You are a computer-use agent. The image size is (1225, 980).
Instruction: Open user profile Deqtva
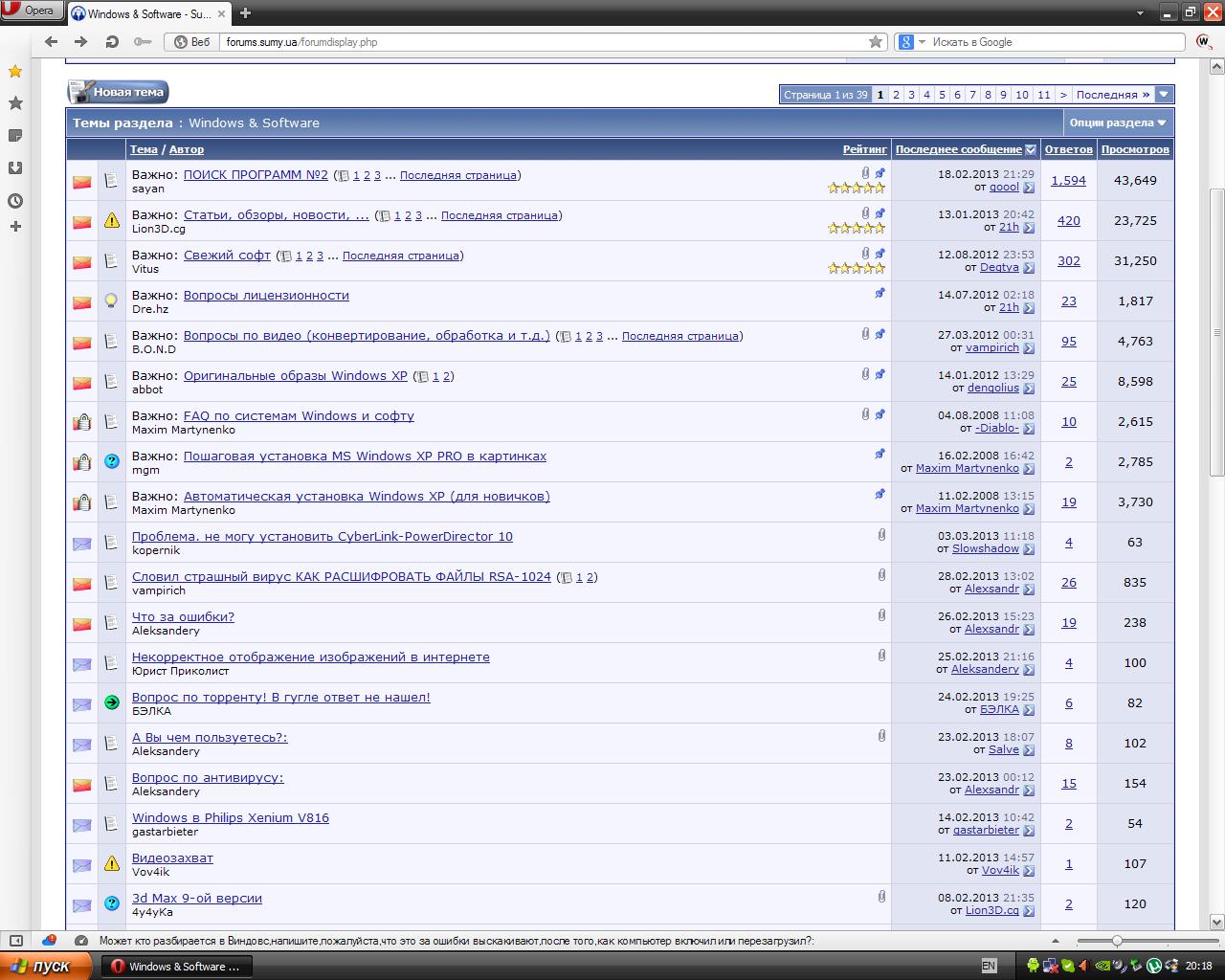(x=999, y=268)
